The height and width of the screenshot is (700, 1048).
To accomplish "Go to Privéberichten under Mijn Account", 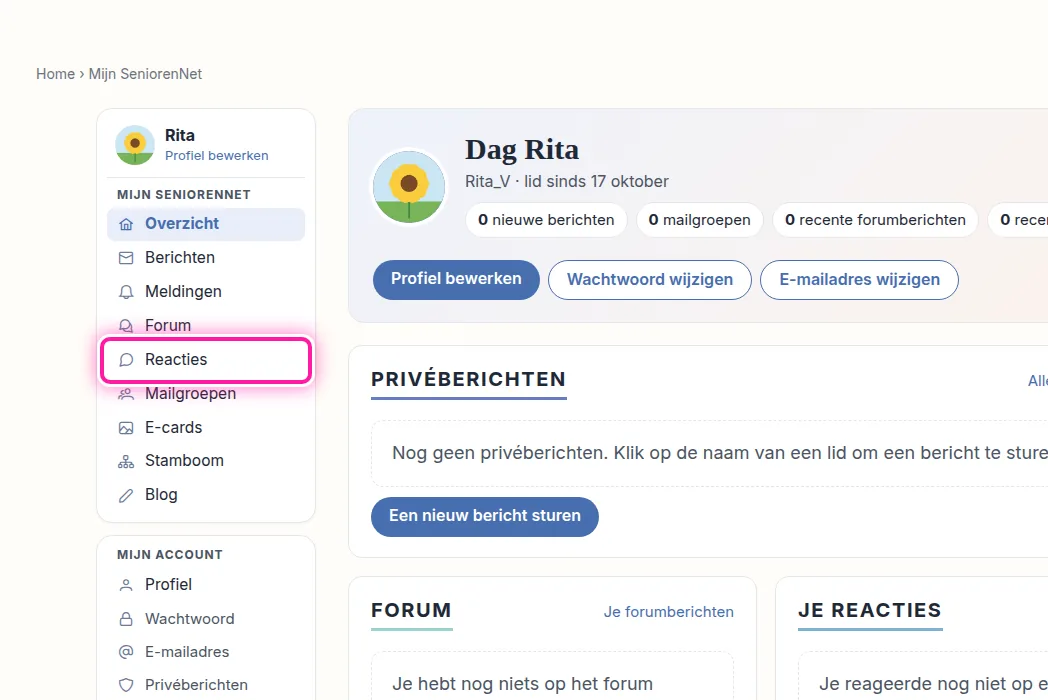I will (x=206, y=685).
